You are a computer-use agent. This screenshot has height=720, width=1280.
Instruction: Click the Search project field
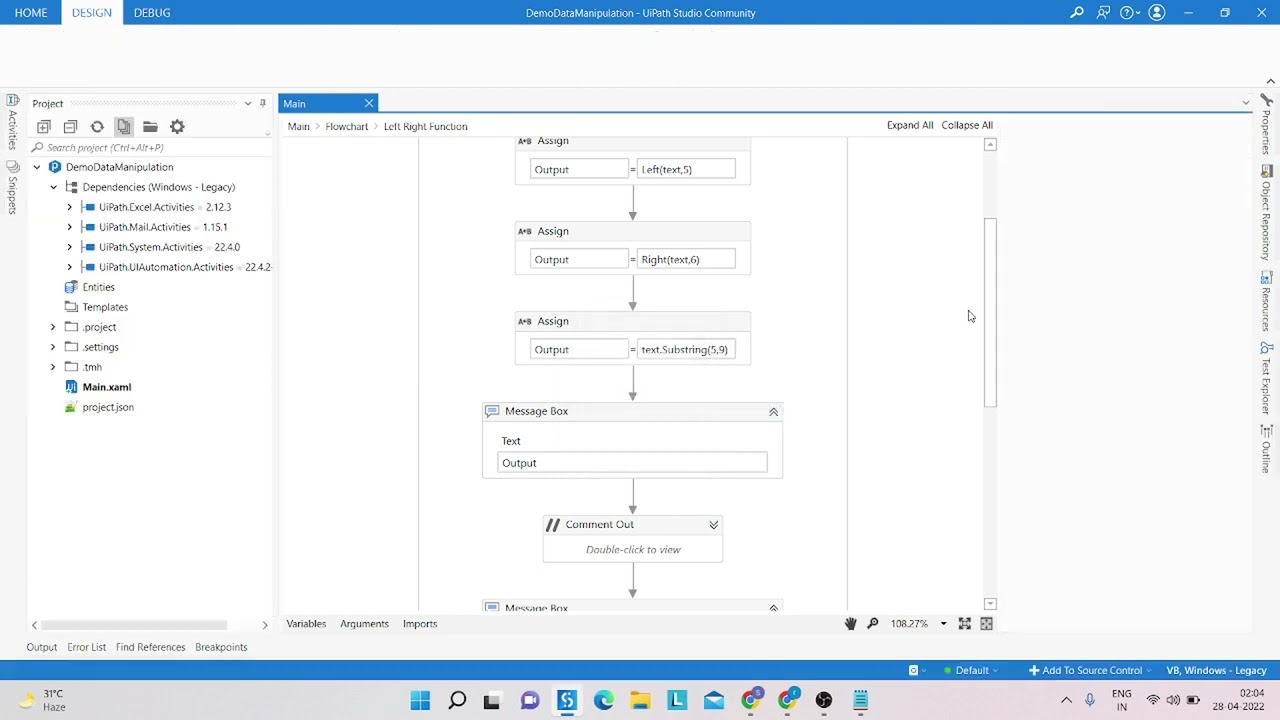(150, 147)
